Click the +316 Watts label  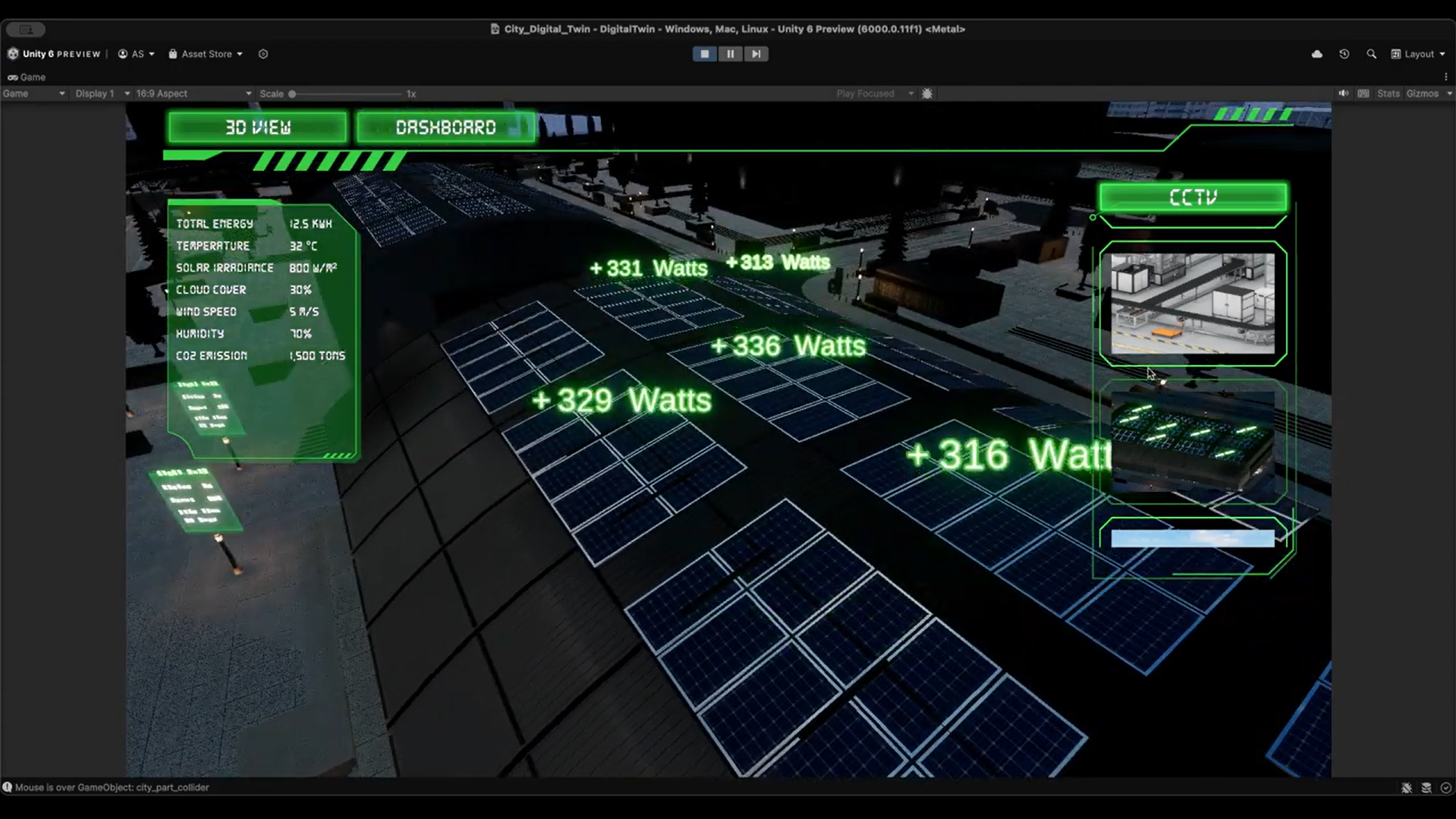(1008, 455)
